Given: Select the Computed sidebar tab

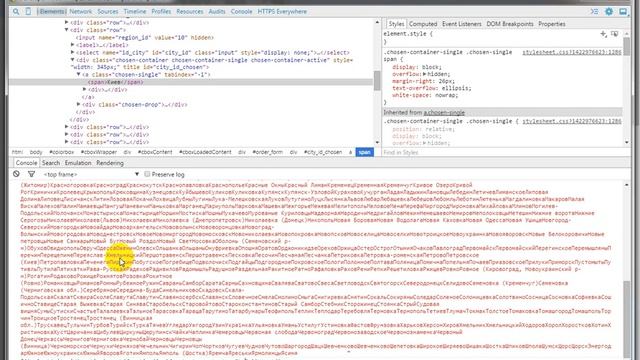Looking at the screenshot, I should [x=423, y=24].
